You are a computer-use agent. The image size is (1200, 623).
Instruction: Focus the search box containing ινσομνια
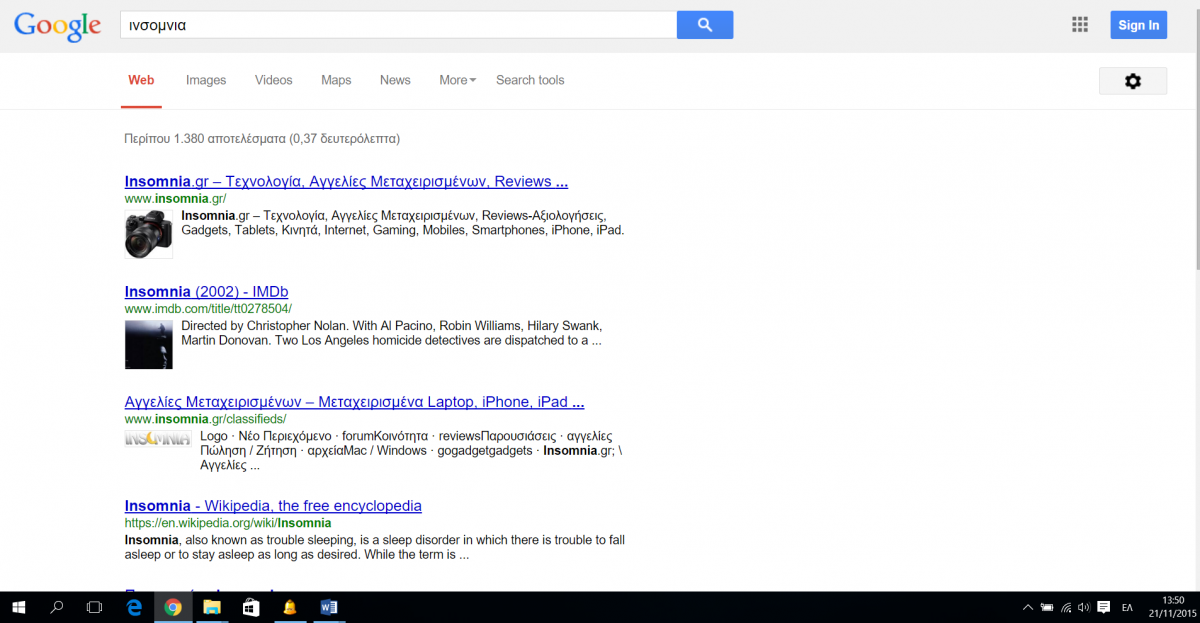(x=398, y=25)
